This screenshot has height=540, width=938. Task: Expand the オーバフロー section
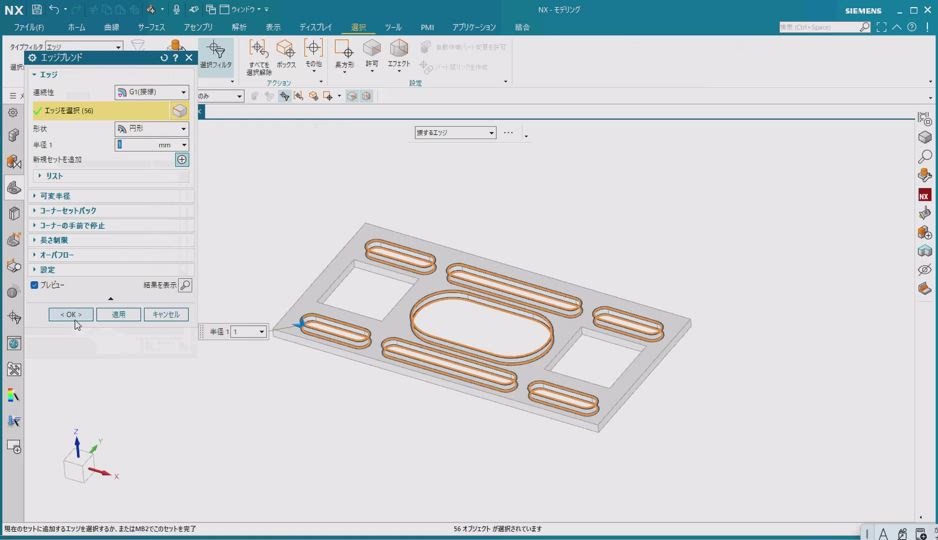(x=111, y=255)
